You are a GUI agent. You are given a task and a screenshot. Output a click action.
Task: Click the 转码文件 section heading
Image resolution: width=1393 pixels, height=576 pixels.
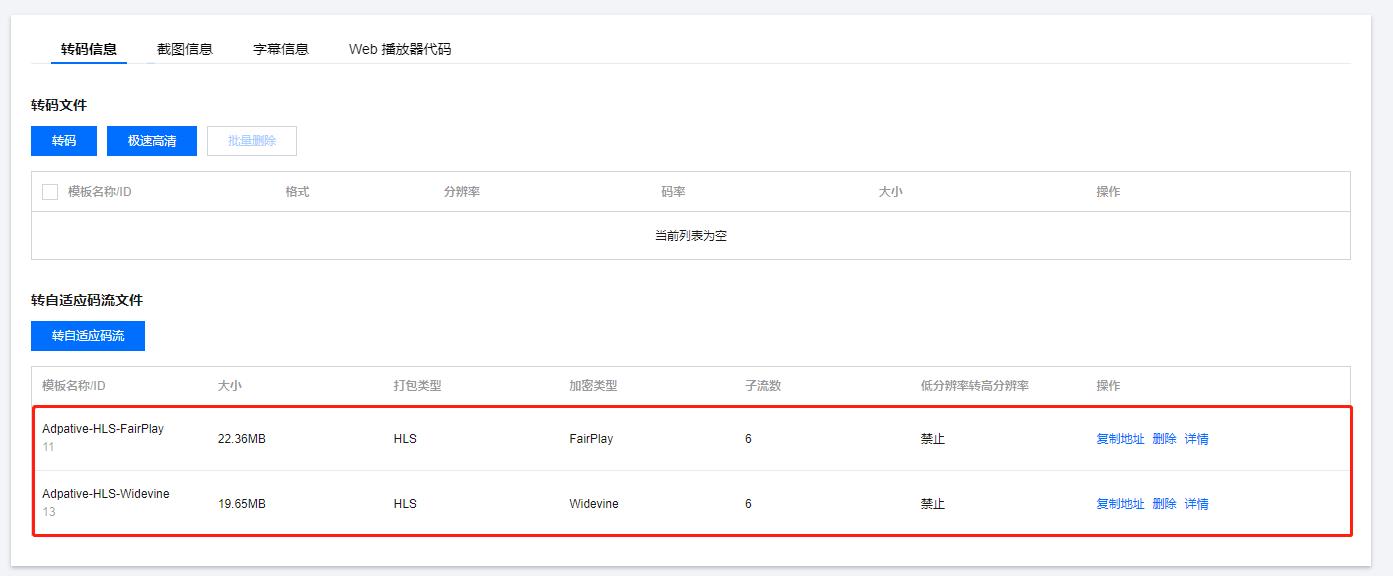[x=59, y=105]
